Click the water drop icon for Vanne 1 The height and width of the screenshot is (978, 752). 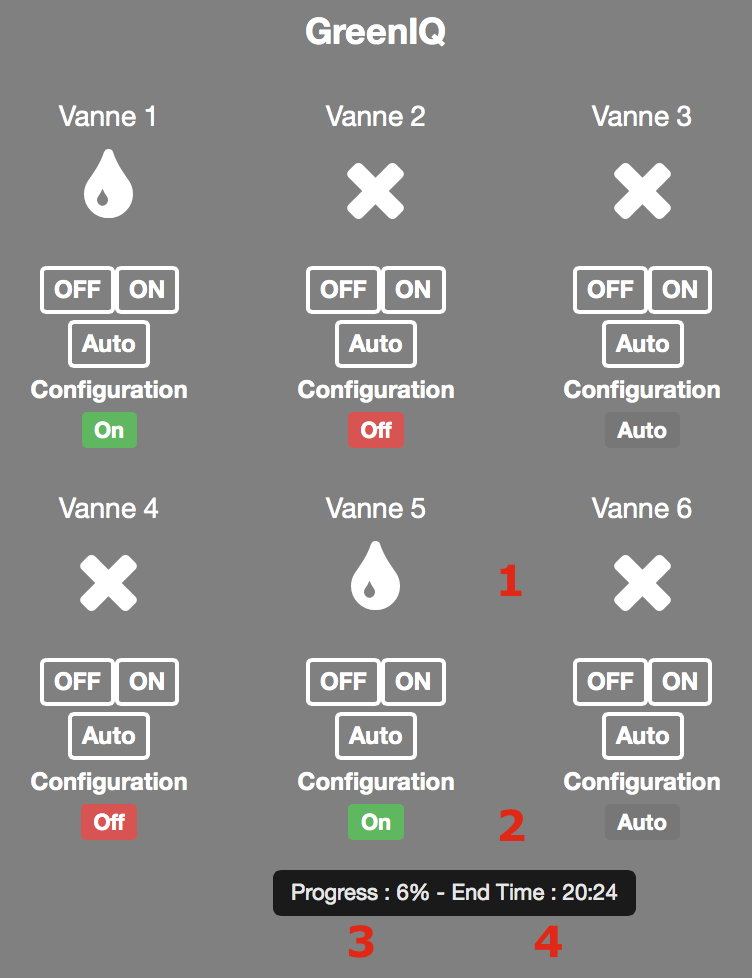108,184
